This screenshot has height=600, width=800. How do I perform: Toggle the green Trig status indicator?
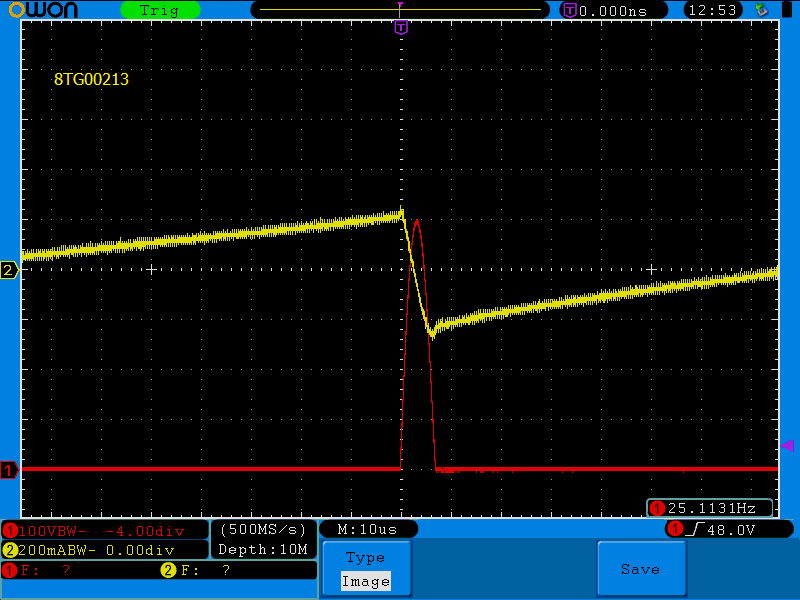click(160, 10)
